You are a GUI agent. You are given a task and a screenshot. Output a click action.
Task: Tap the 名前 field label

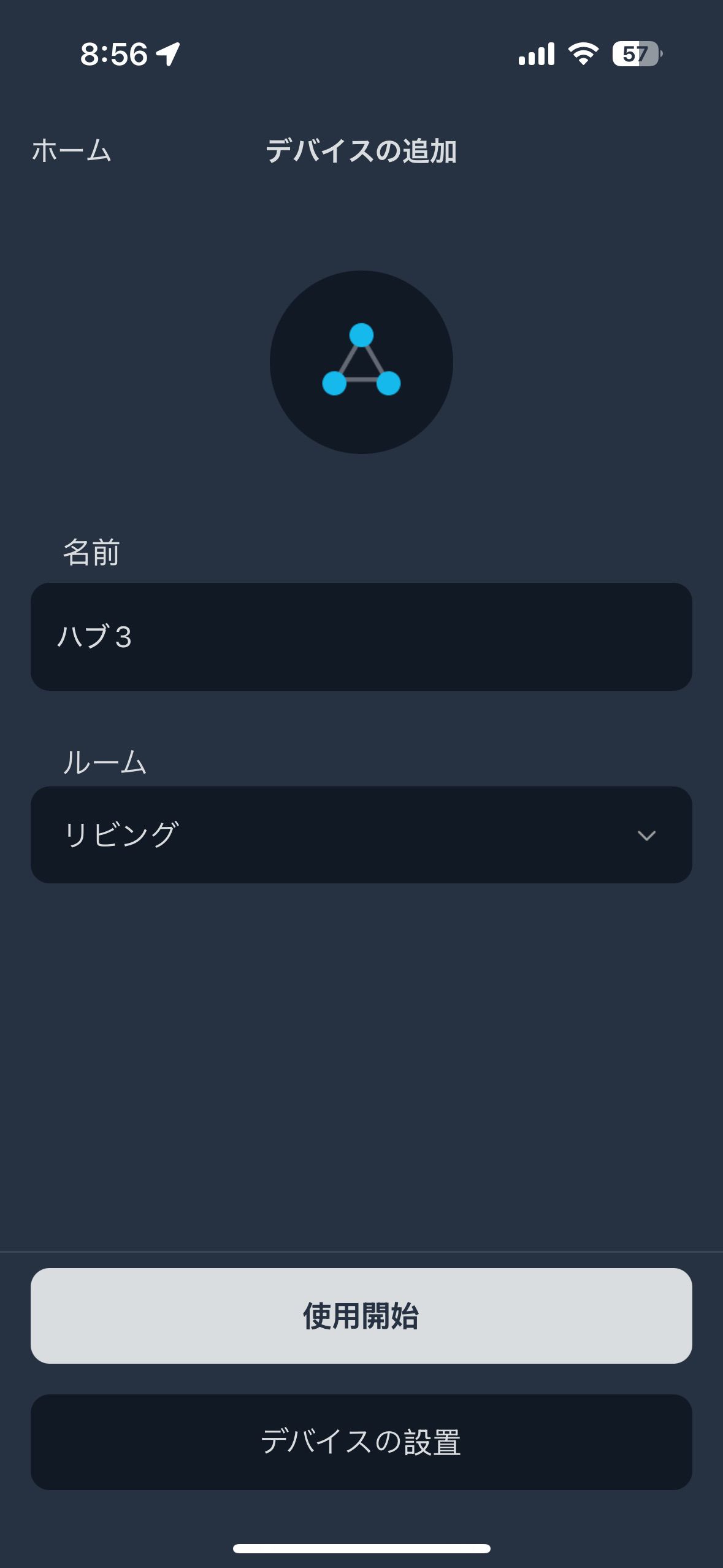click(x=91, y=552)
